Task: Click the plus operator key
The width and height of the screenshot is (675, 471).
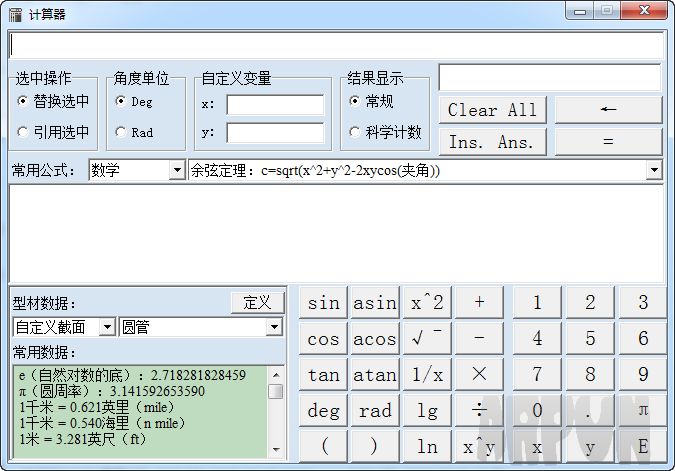Action: point(479,302)
